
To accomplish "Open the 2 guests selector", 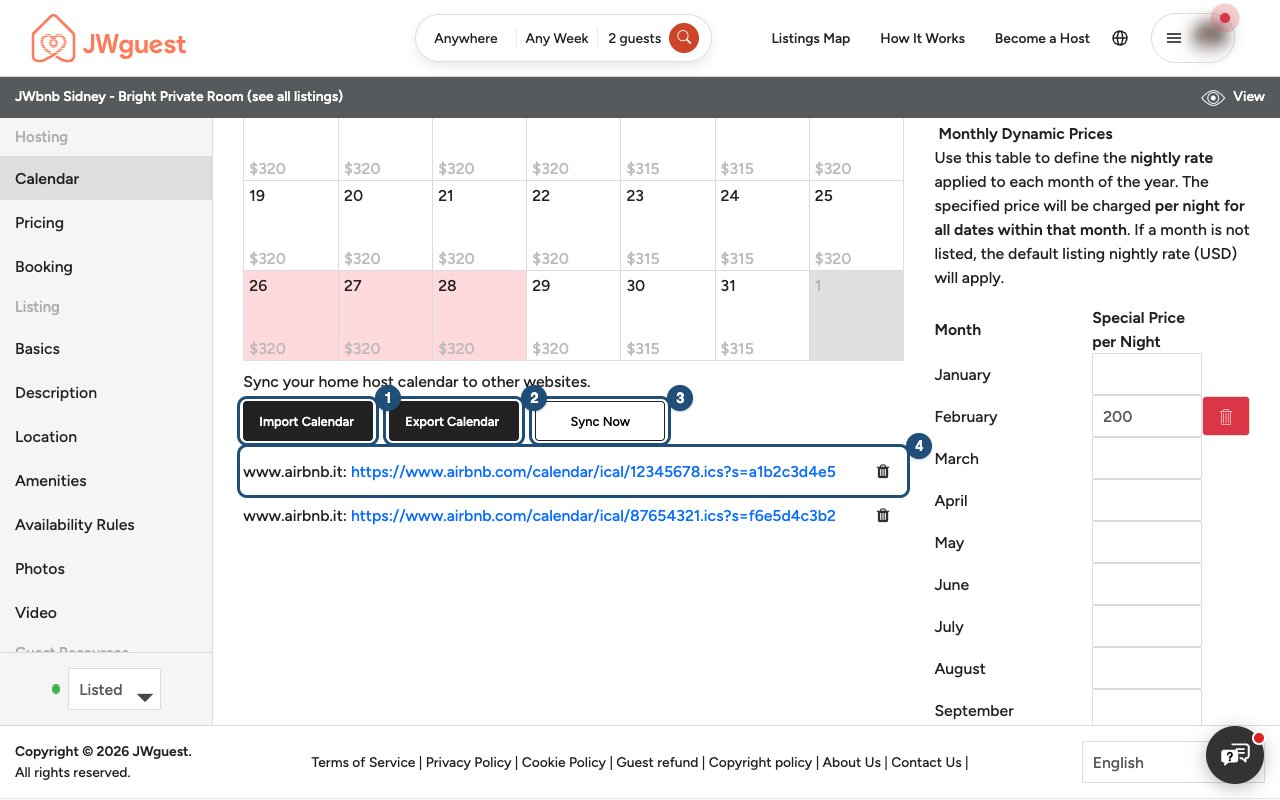I will tap(634, 38).
